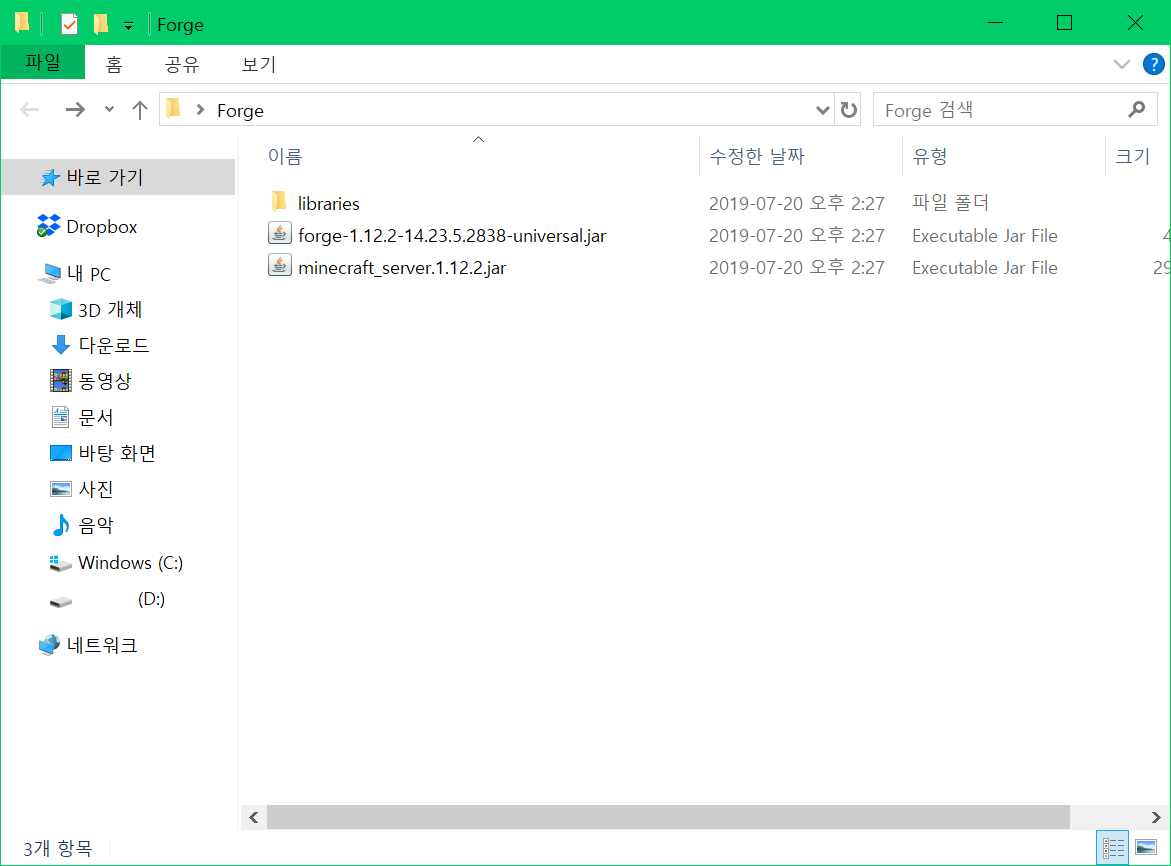The width and height of the screenshot is (1171, 866).
Task: Switch to the 보기 ribbon tab
Action: (258, 64)
